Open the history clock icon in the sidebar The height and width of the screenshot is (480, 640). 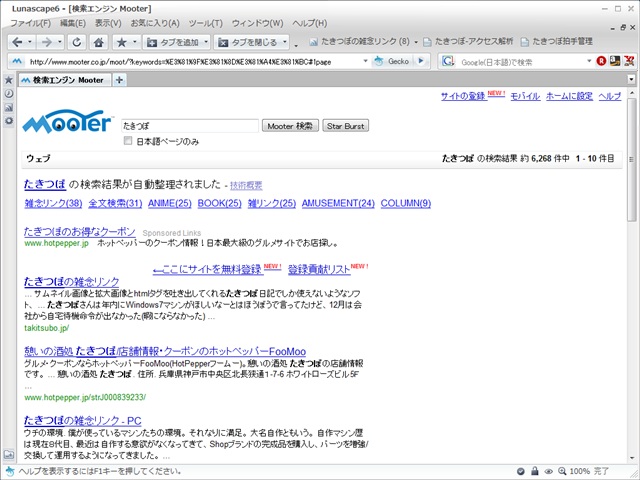8,93
